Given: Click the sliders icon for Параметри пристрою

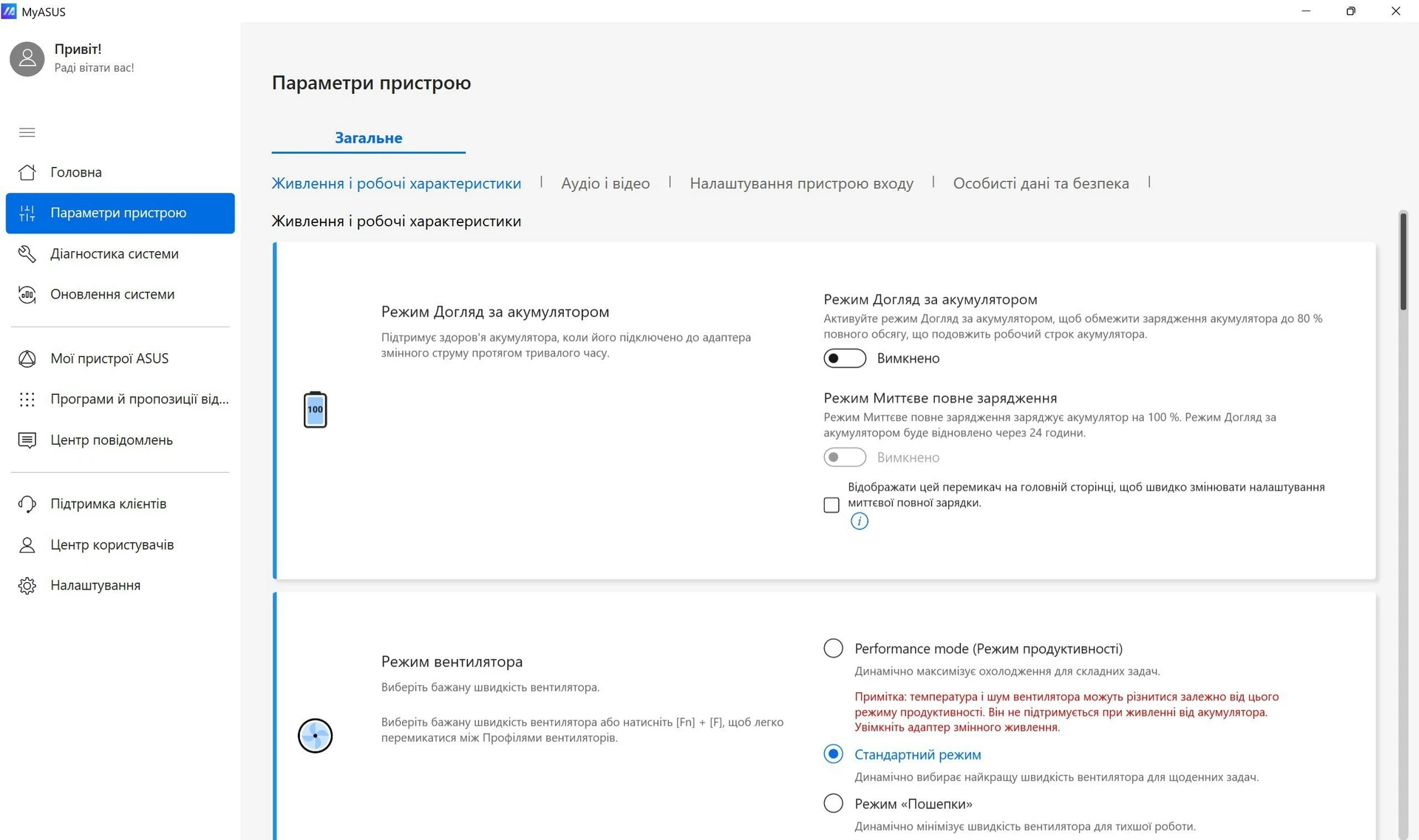Looking at the screenshot, I should pos(27,214).
